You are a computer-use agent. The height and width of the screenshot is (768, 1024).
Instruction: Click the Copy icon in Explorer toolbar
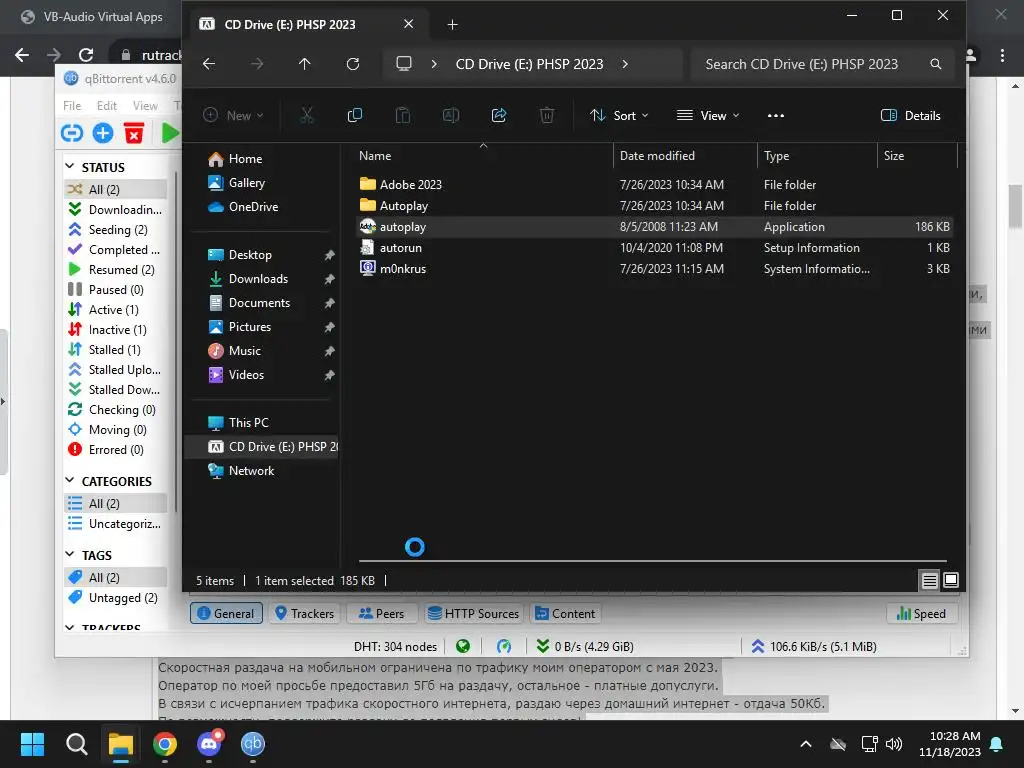point(355,116)
